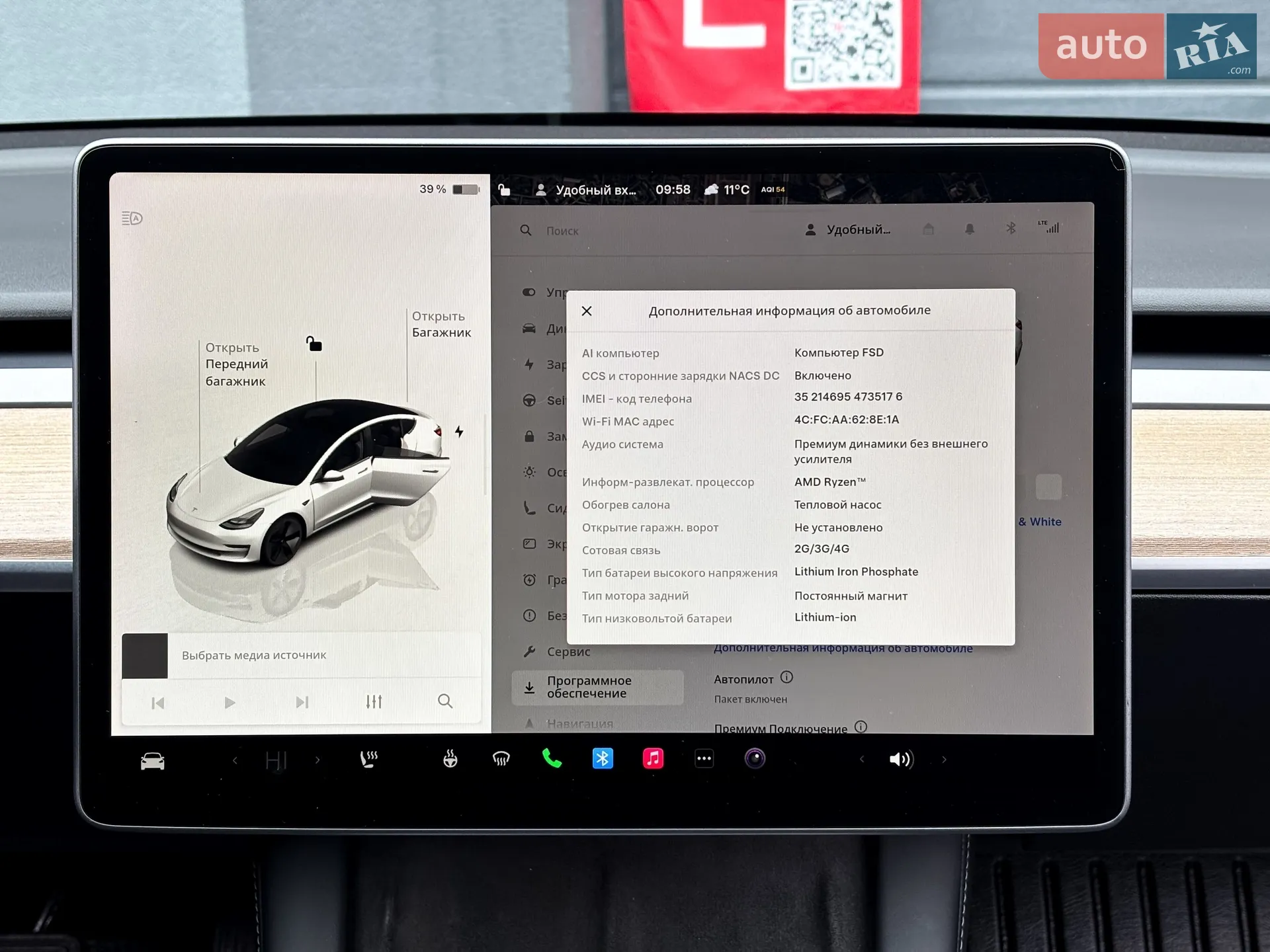Tap the HomeLink garage icon
The width and height of the screenshot is (1270, 952).
coord(929,229)
